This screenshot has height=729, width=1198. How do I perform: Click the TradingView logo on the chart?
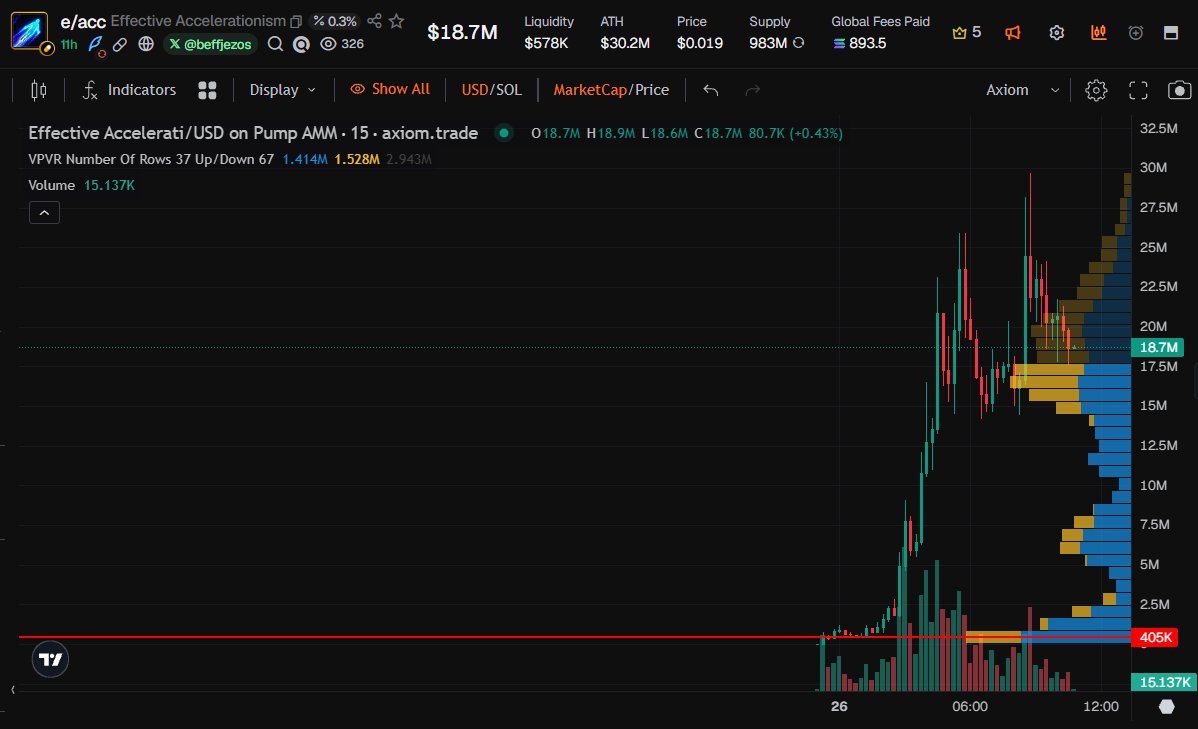click(x=50, y=659)
